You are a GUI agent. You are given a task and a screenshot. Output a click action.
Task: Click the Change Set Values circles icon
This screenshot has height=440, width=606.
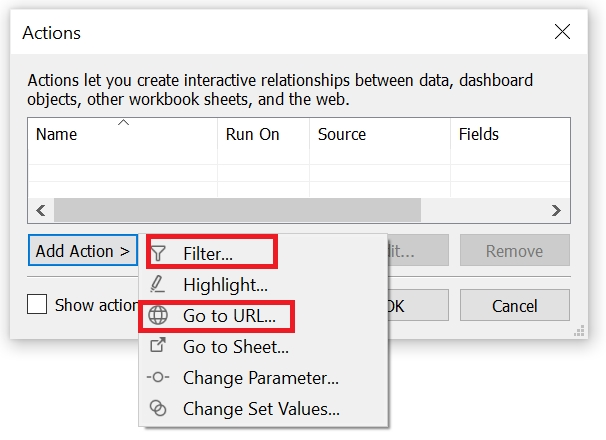[x=158, y=408]
